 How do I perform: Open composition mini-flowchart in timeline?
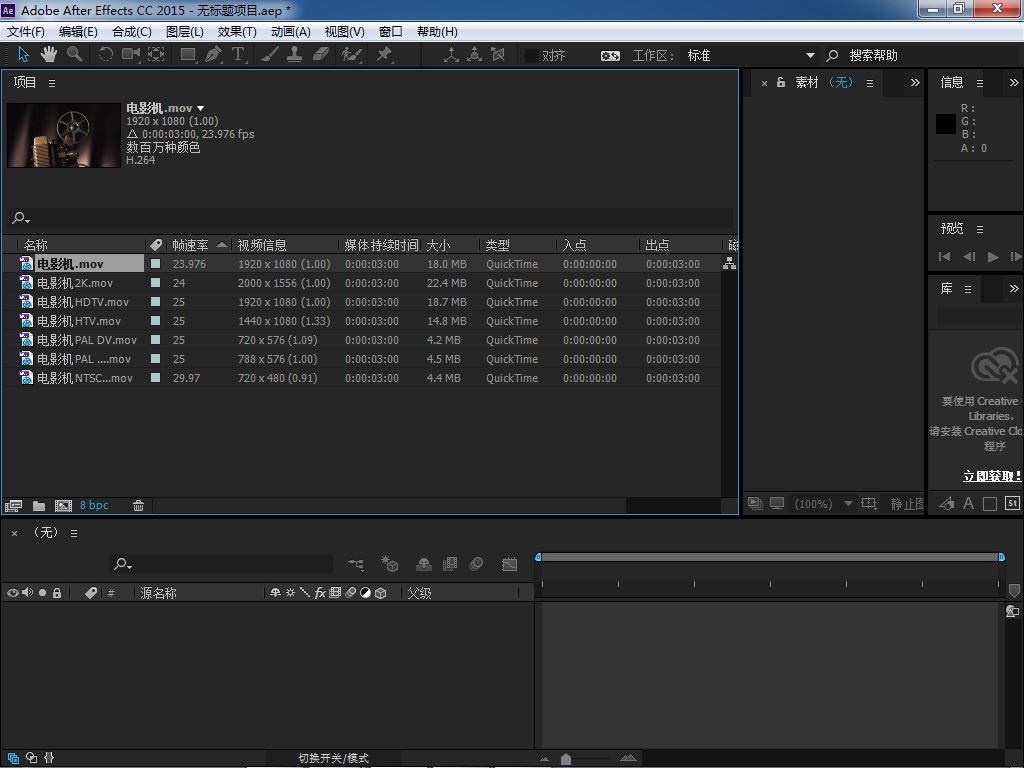[356, 564]
